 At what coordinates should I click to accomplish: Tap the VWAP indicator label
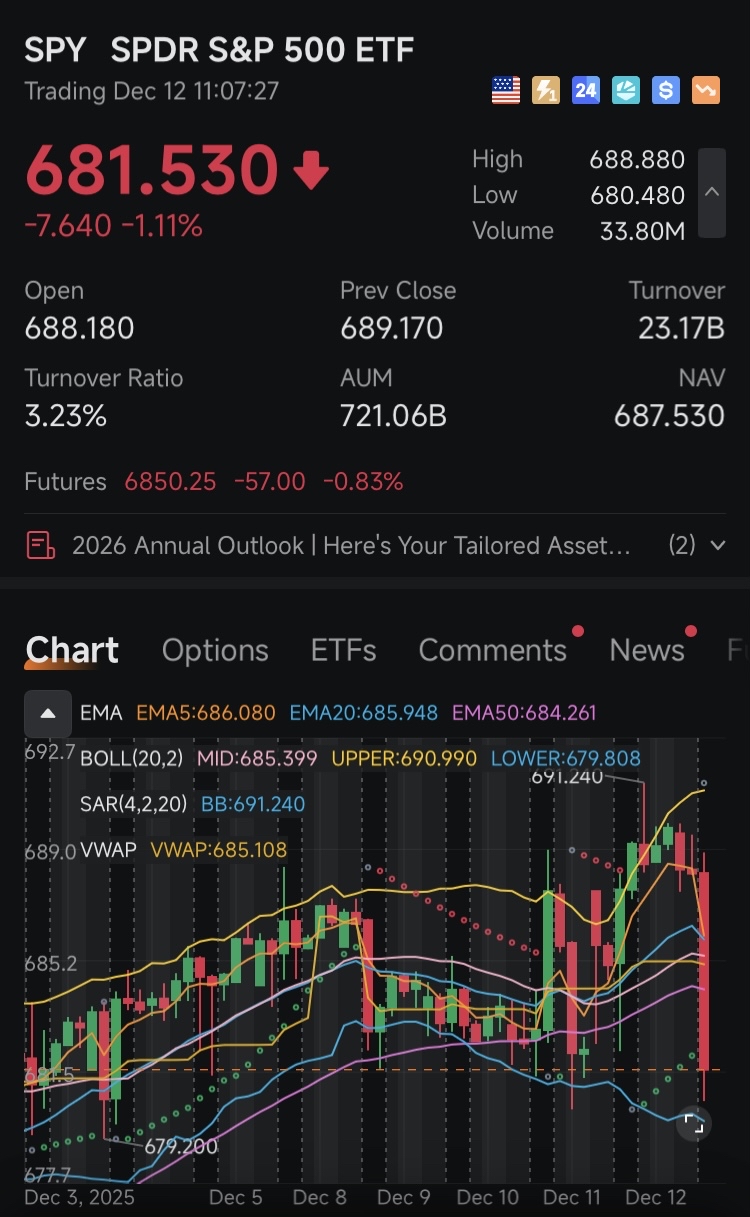tap(109, 850)
